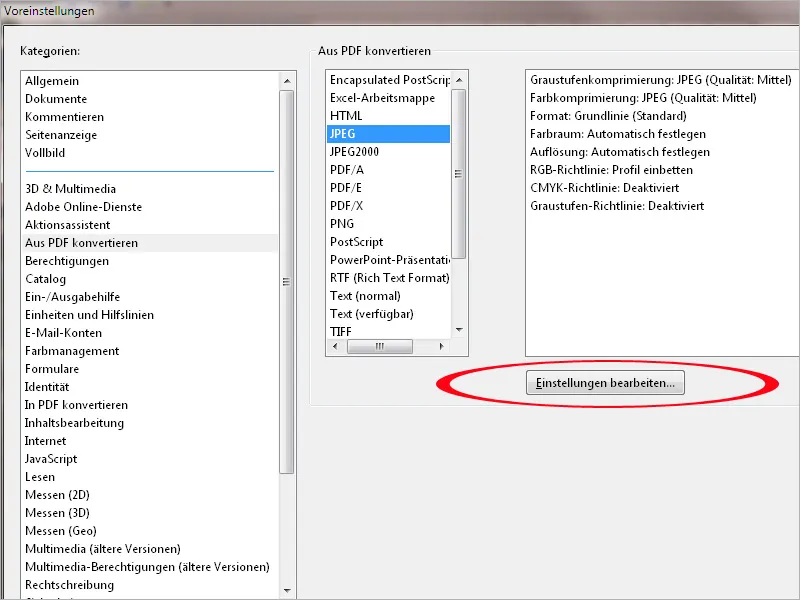
Task: Select Multimedia (ältere Versionen) category
Action: point(103,548)
